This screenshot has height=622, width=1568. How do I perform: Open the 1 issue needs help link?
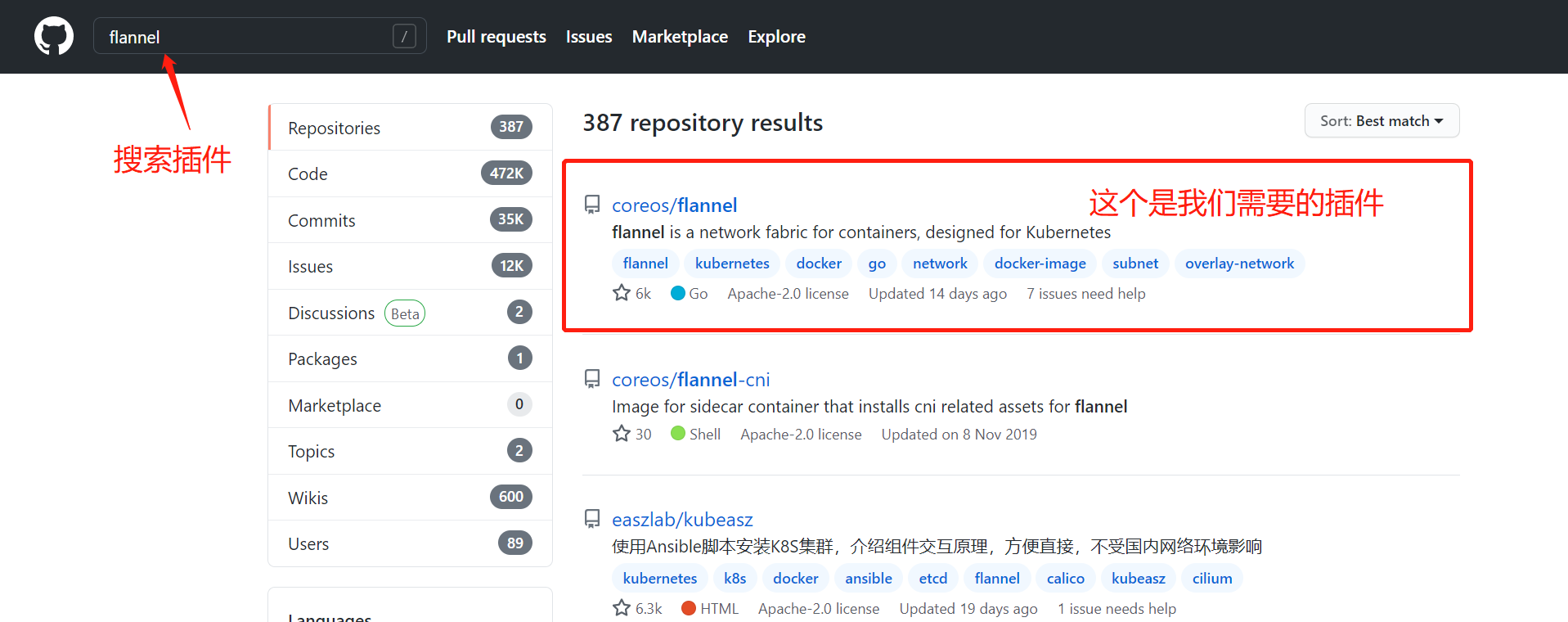click(1116, 609)
